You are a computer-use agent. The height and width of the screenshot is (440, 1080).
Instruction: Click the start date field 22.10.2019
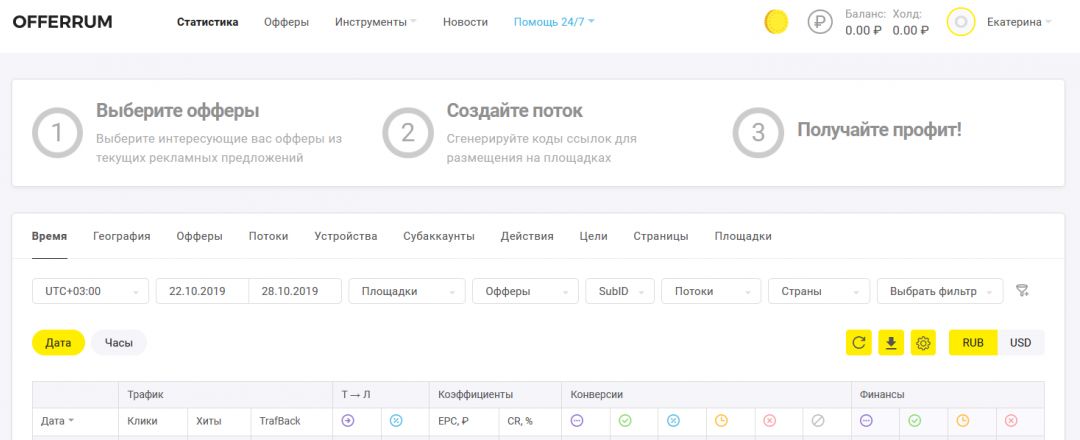[202, 291]
